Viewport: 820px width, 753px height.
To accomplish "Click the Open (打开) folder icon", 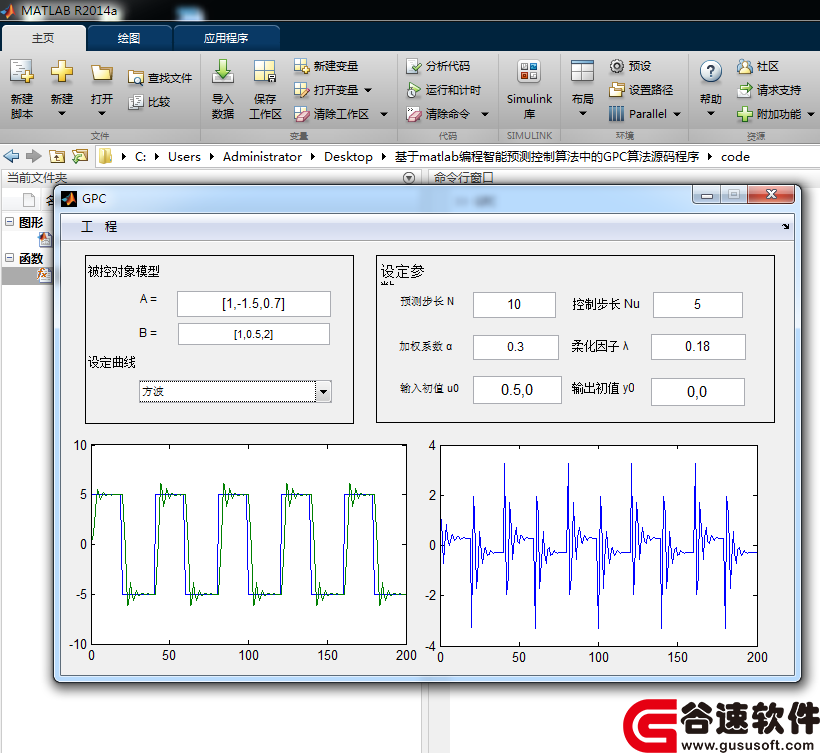I will (101, 72).
